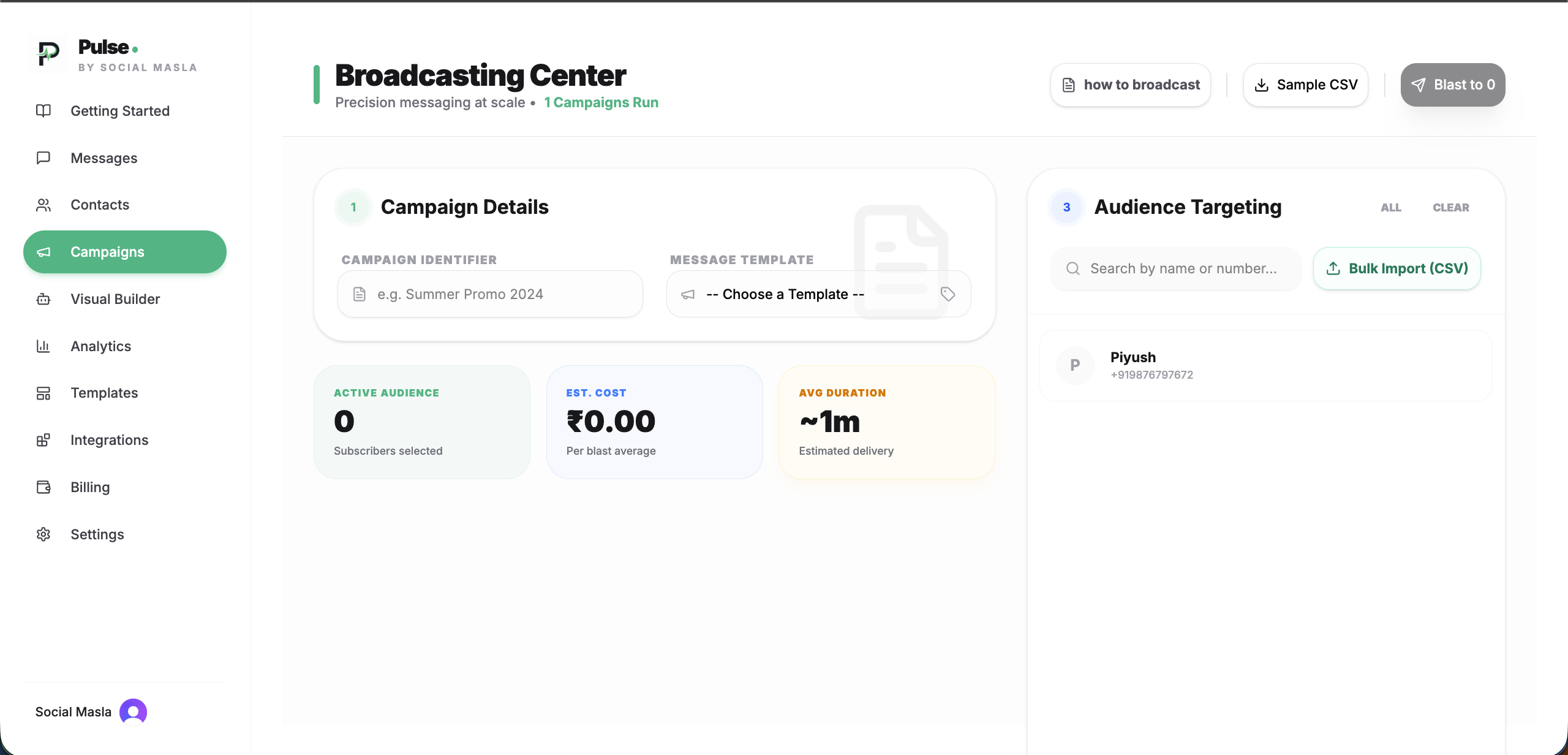The width and height of the screenshot is (1568, 755).
Task: Click the Contacts people icon
Action: pyautogui.click(x=43, y=205)
